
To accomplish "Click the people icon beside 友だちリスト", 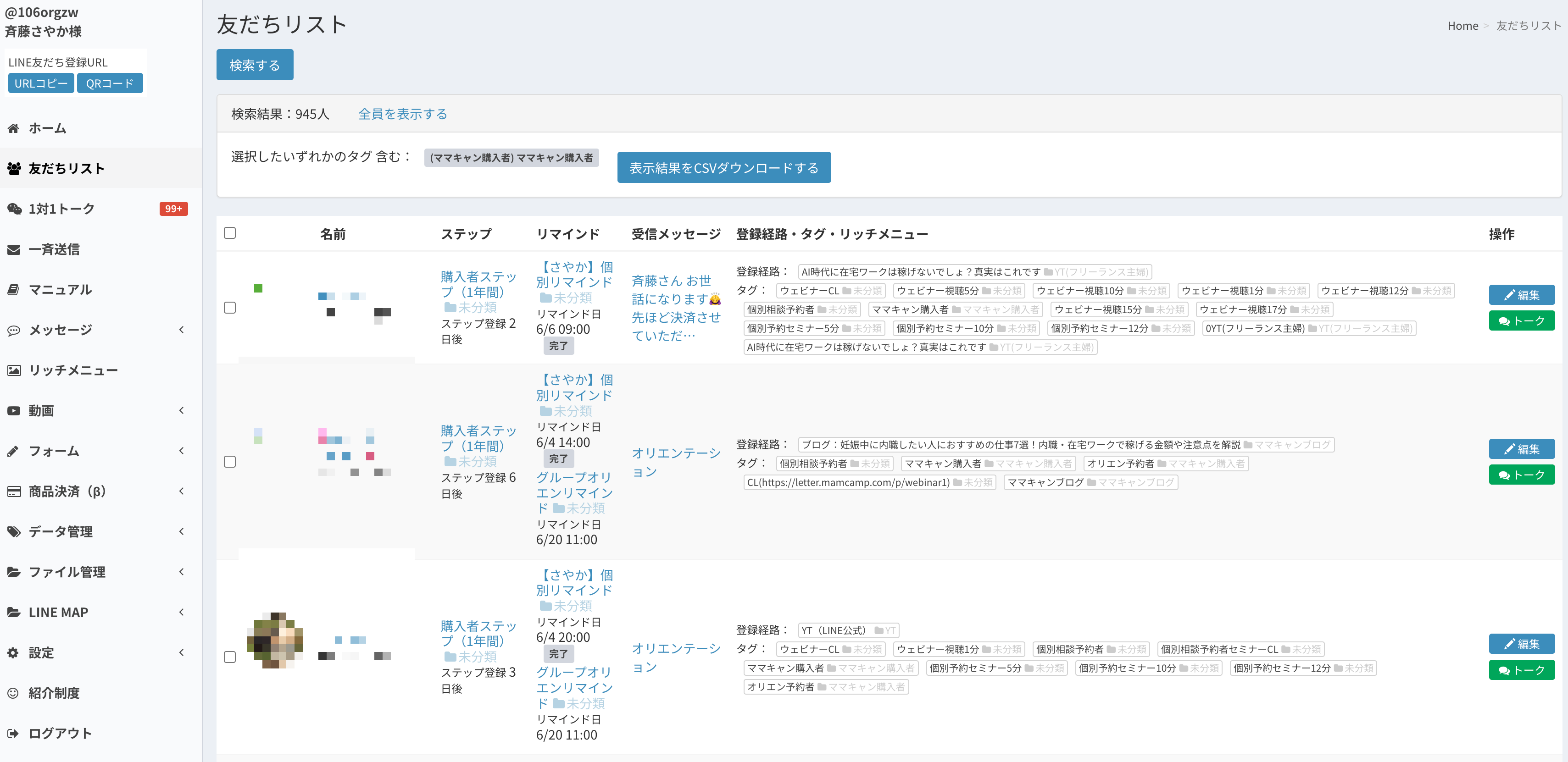I will click(x=14, y=168).
